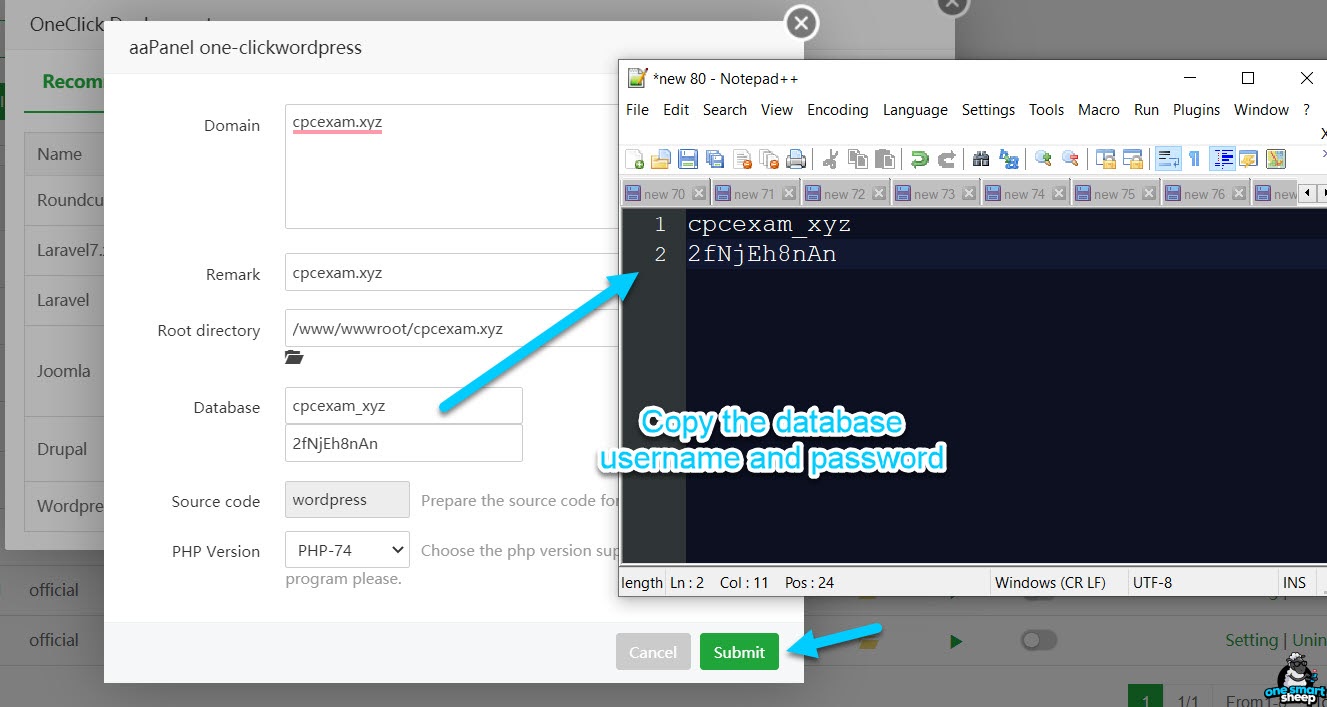This screenshot has height=707, width=1327.
Task: Open the Search menu in Notepad++
Action: point(725,110)
